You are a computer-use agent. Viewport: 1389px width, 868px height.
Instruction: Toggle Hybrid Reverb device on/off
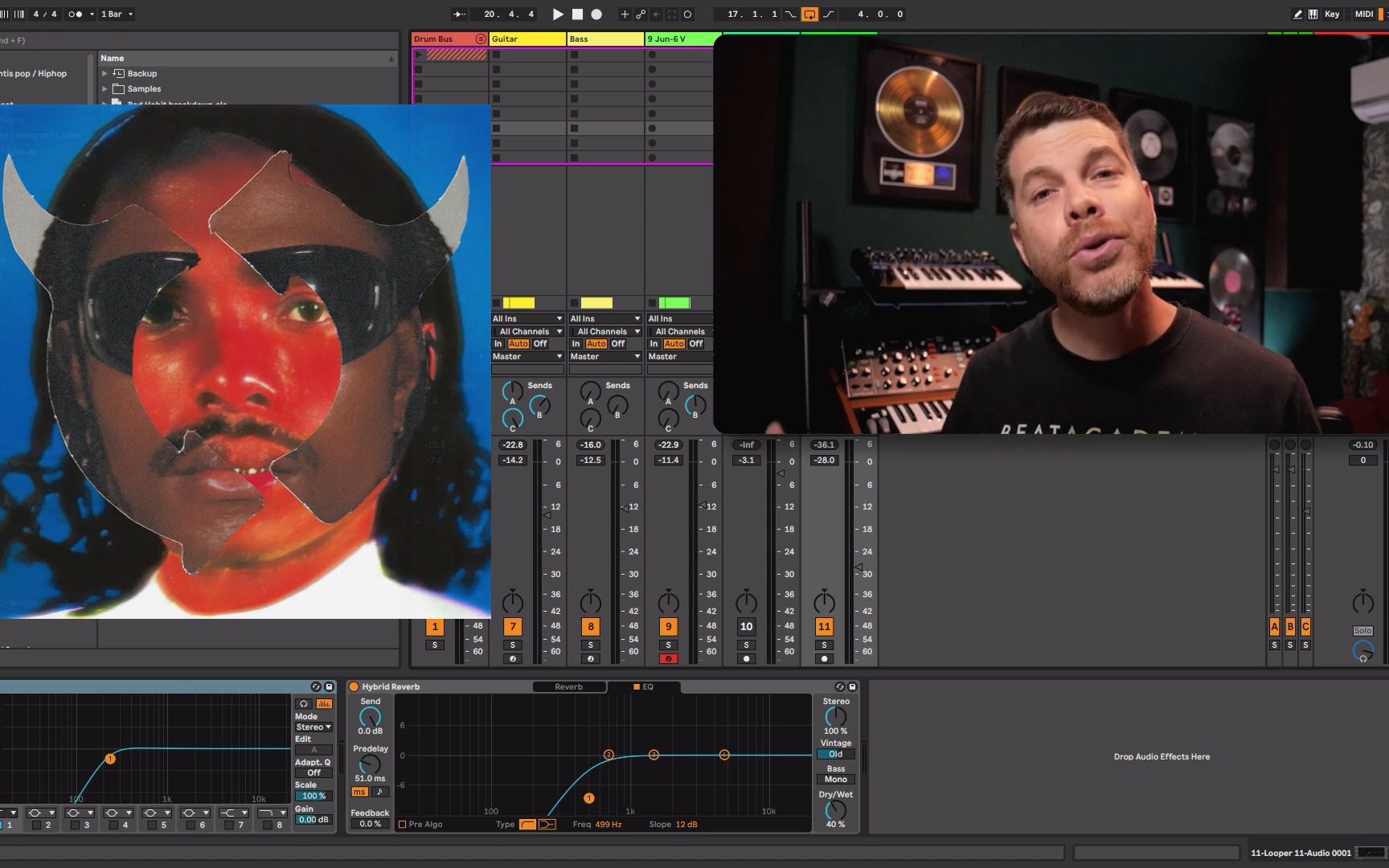tap(354, 686)
